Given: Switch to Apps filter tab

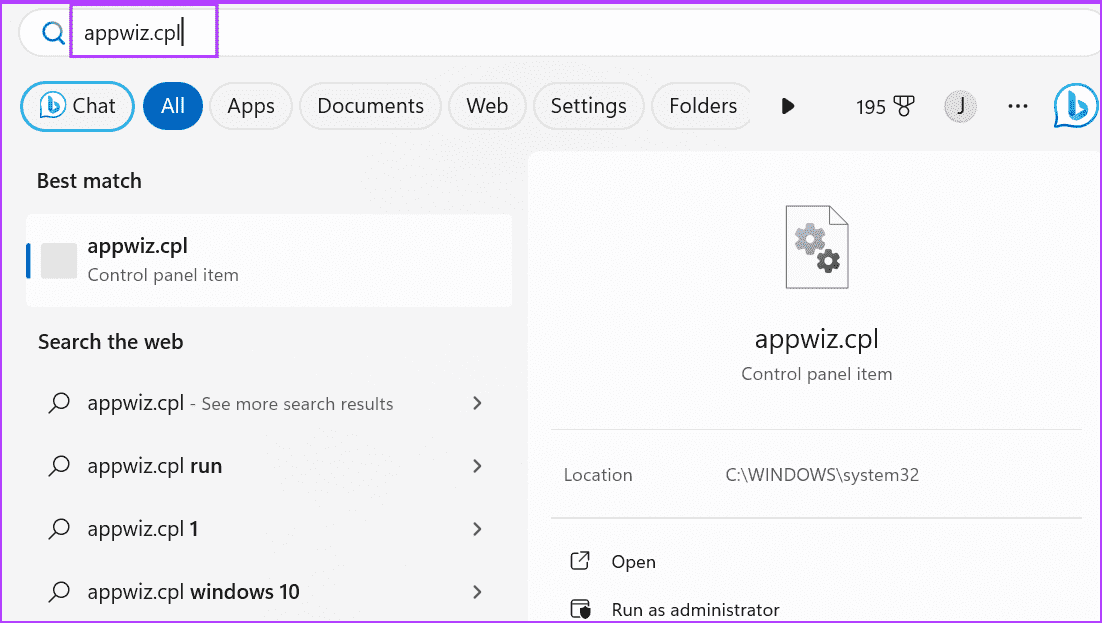Looking at the screenshot, I should (251, 106).
